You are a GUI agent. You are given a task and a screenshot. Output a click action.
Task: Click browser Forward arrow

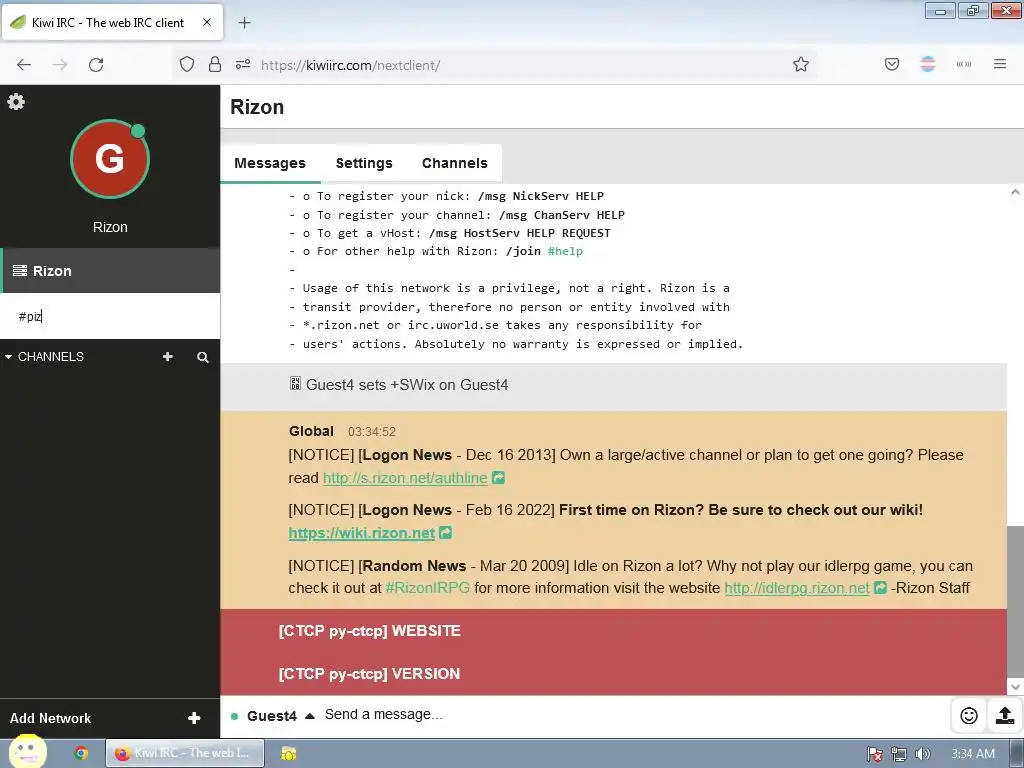[x=60, y=65]
